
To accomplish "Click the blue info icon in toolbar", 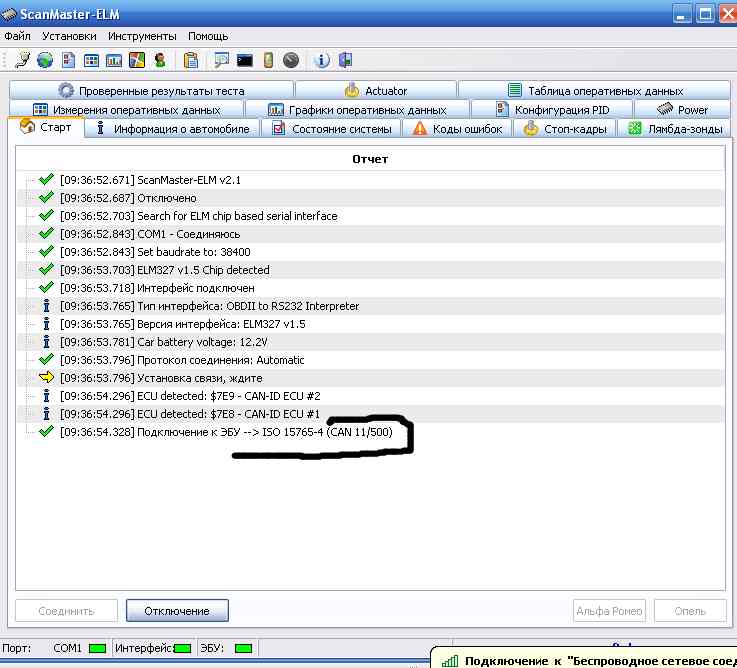I will coord(322,60).
